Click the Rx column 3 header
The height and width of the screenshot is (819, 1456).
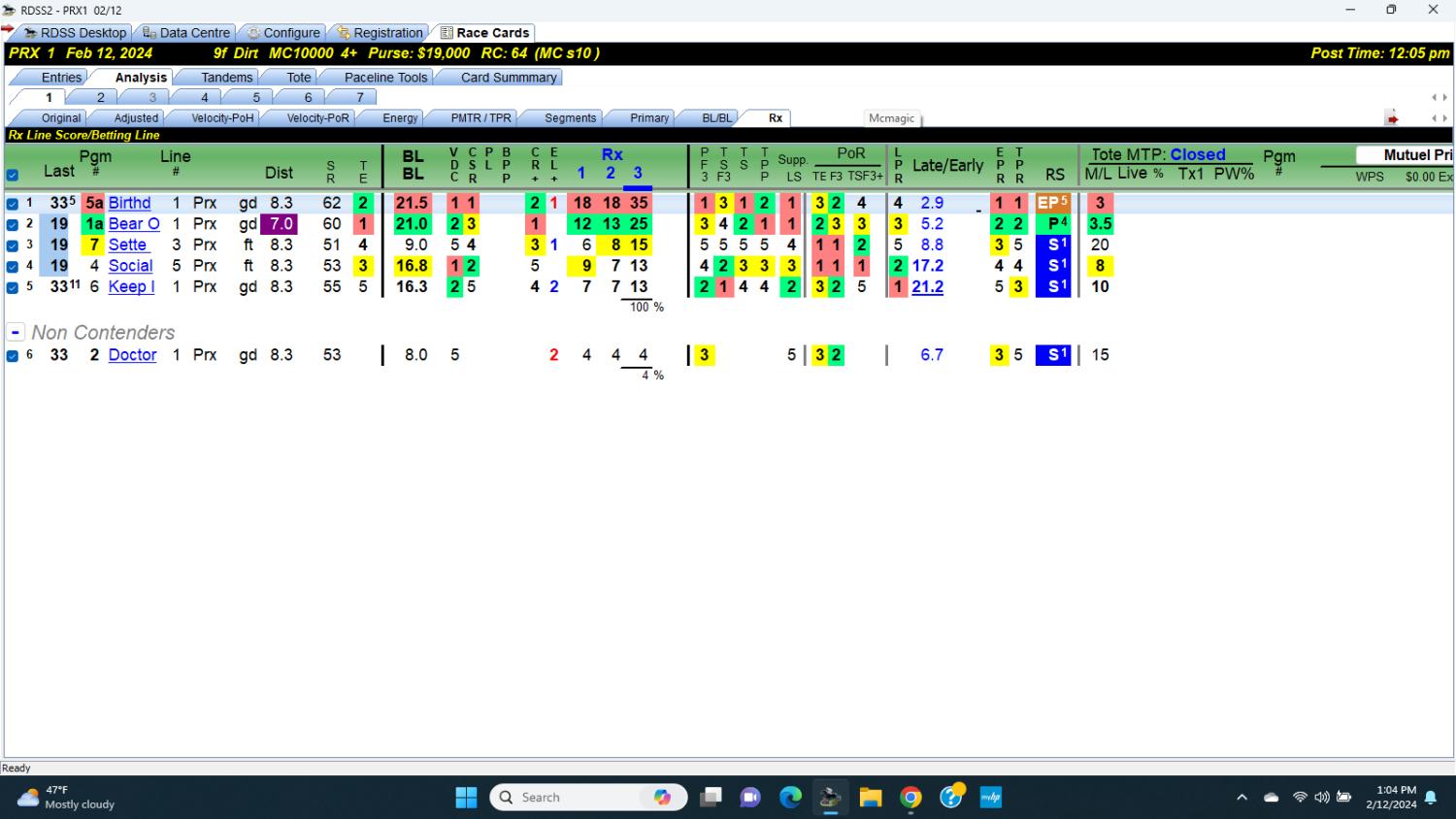[638, 174]
